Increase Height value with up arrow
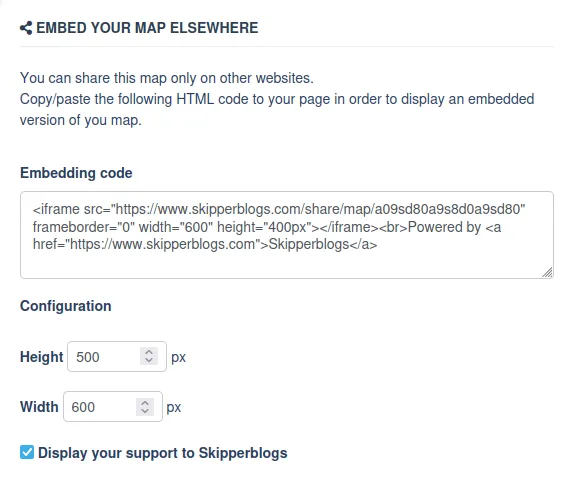 [x=149, y=352]
